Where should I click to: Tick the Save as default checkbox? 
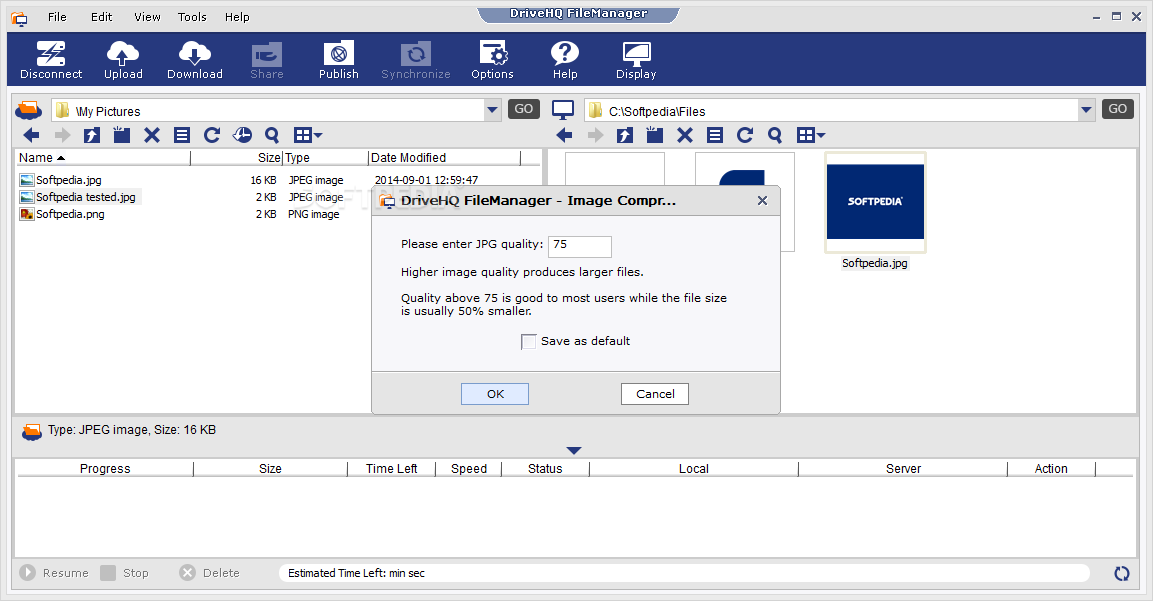pos(529,341)
